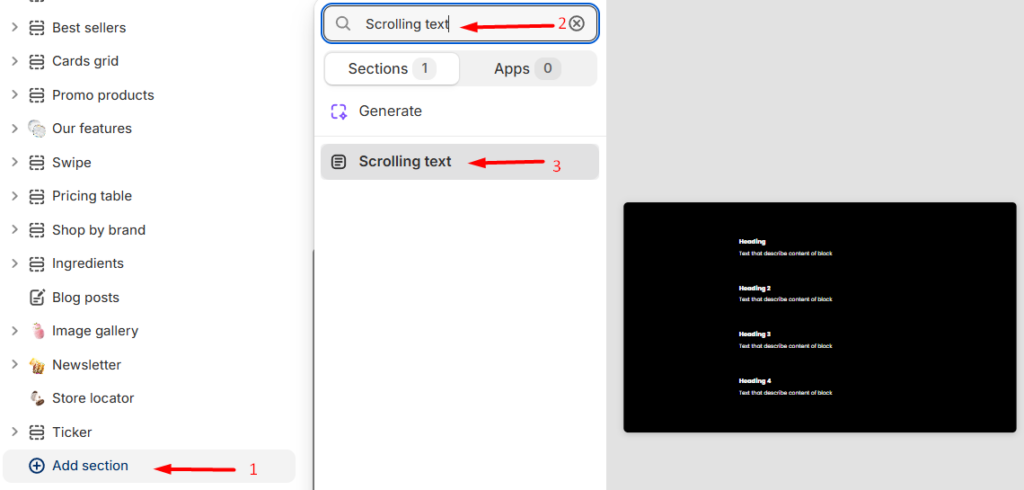
Task: Click the Ticker section icon
Action: tap(37, 432)
